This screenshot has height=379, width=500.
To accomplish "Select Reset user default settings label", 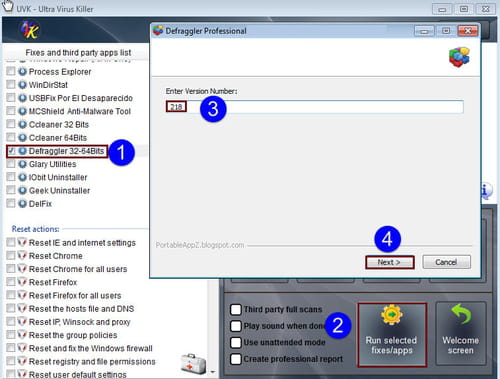I will 77,374.
